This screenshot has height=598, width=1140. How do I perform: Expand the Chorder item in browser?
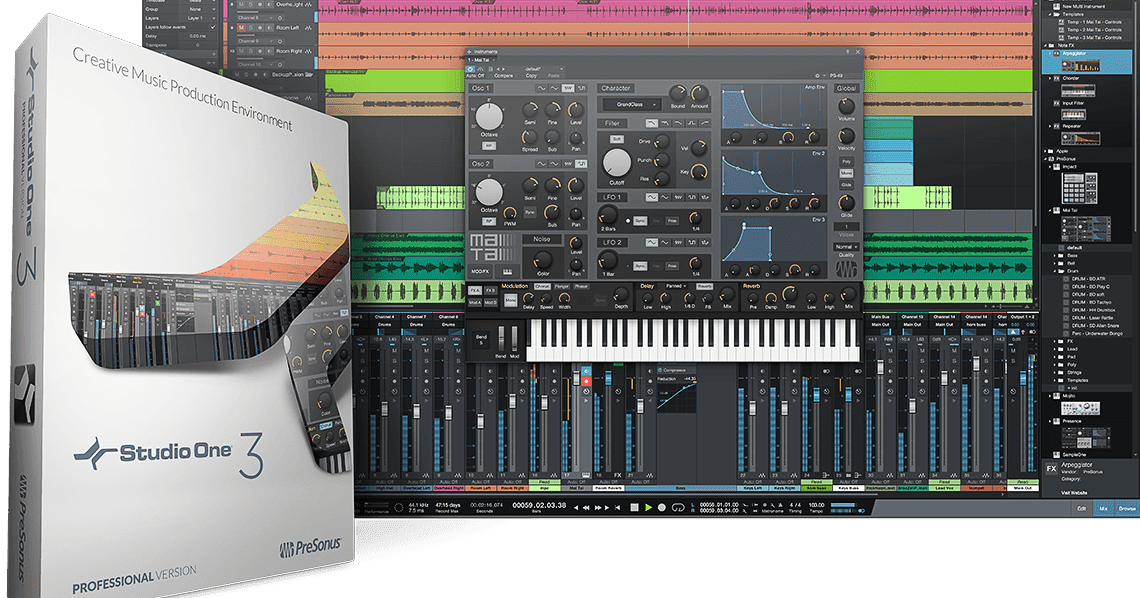coord(1049,78)
